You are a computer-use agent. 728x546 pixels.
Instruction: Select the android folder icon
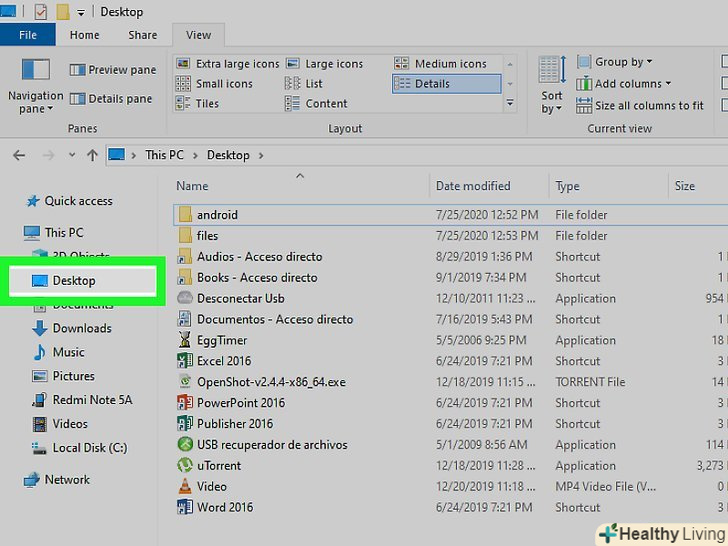(x=185, y=214)
